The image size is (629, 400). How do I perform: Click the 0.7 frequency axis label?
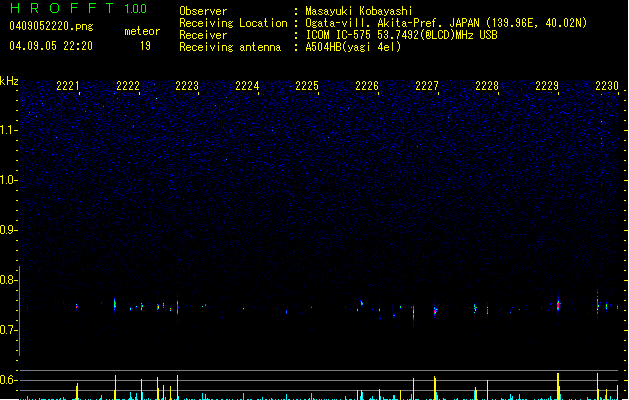pos(8,330)
